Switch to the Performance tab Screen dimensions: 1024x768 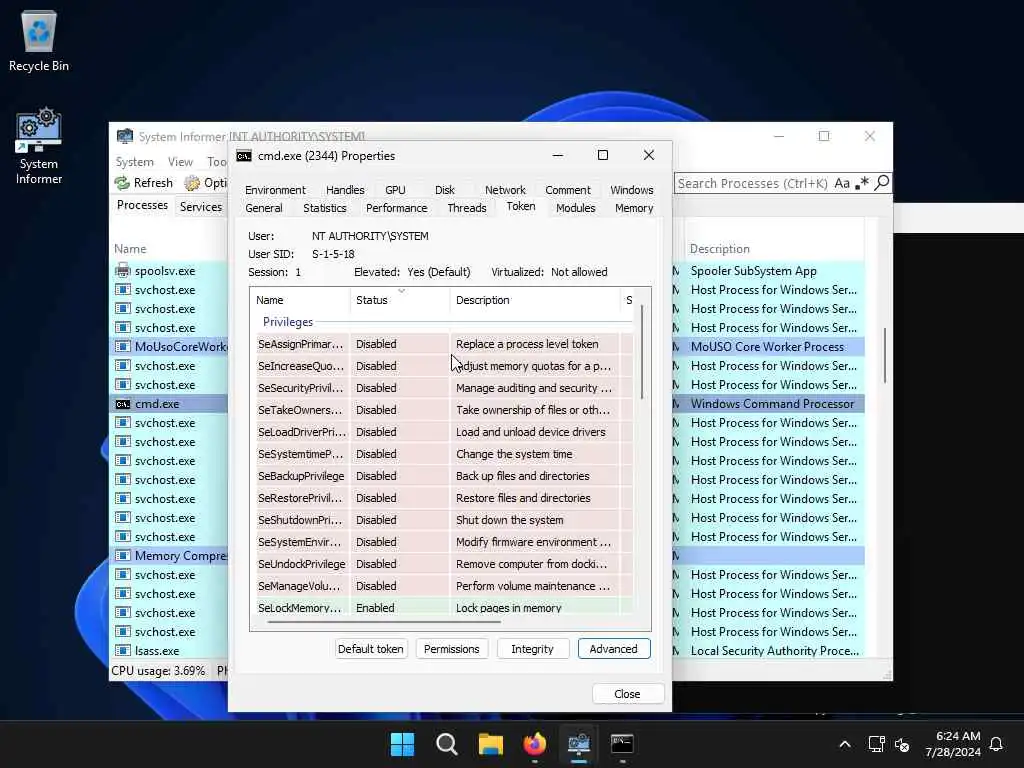click(x=396, y=208)
